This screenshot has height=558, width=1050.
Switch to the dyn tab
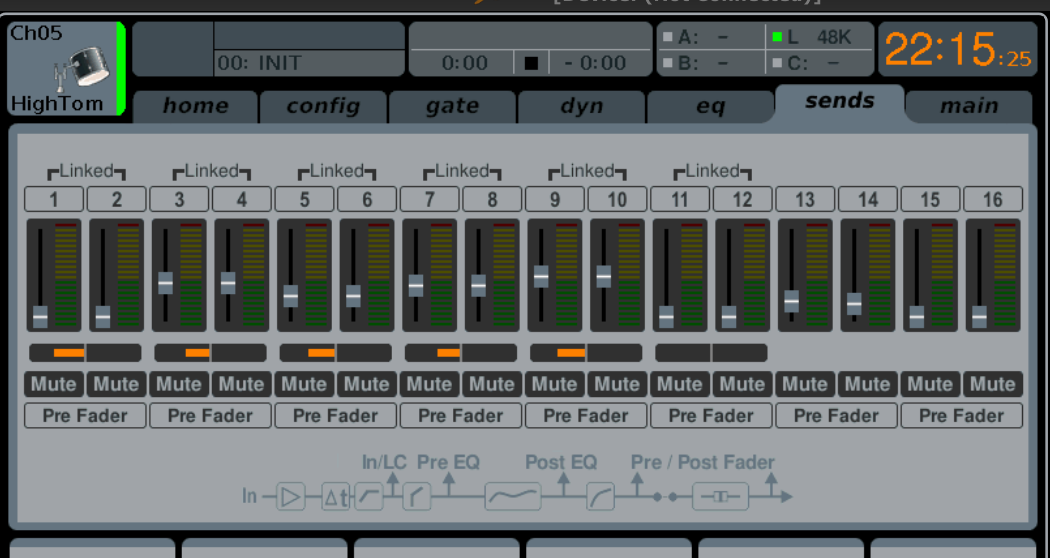[x=582, y=107]
